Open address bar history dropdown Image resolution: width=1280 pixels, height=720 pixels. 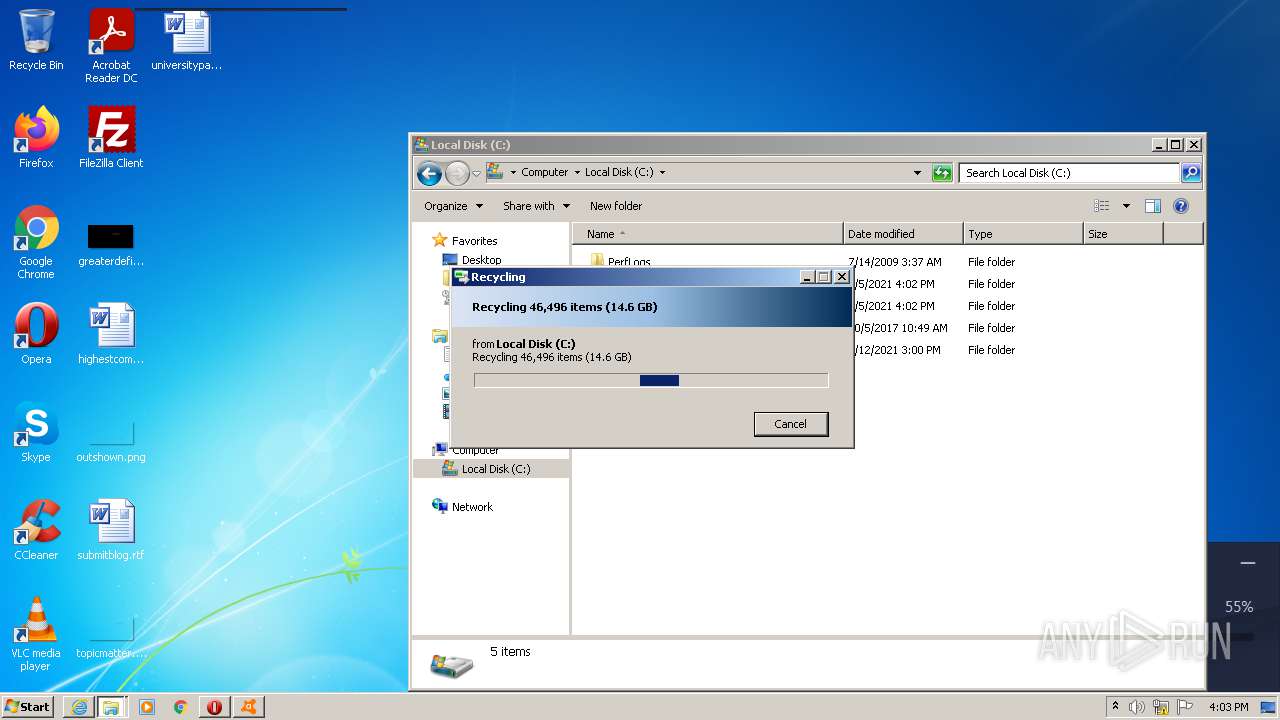click(918, 172)
